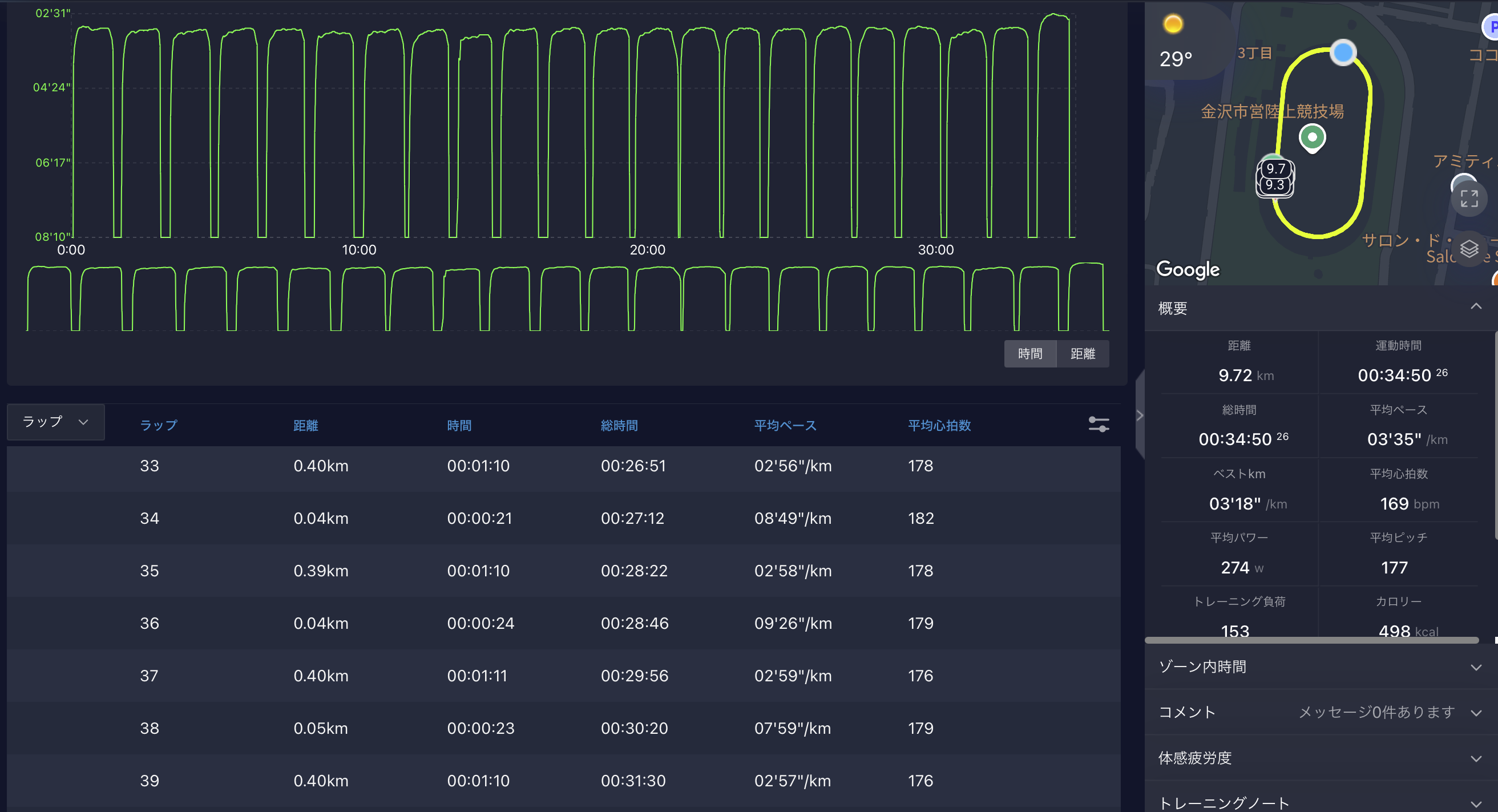Switch chart axis to 時間
Screen dimensions: 1498x812
tap(1030, 354)
